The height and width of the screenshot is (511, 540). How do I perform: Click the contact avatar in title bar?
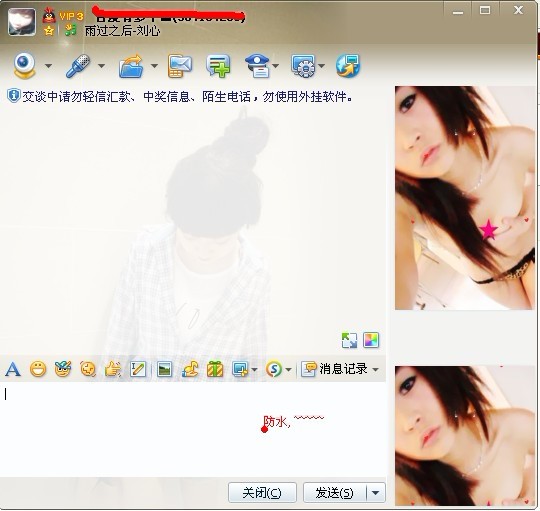[22, 22]
